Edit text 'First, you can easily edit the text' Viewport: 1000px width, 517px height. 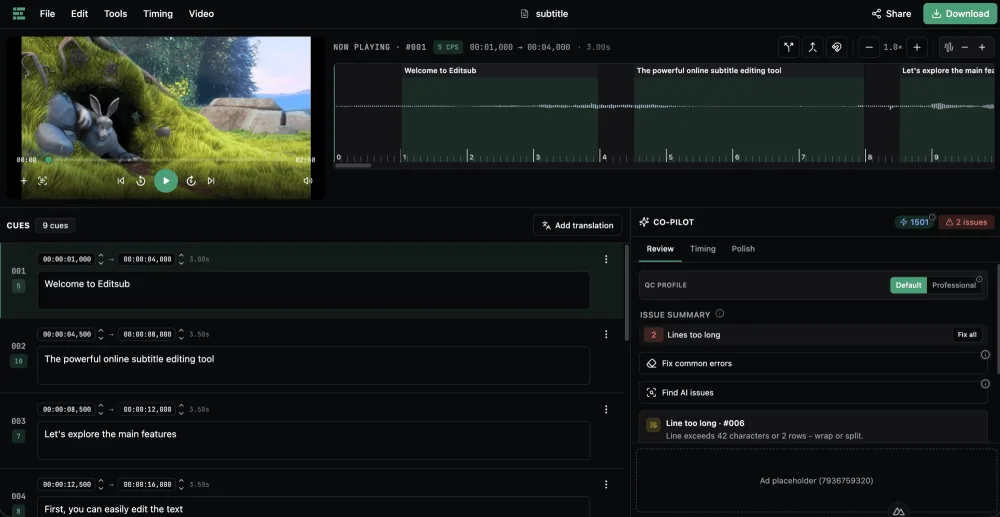[313, 507]
